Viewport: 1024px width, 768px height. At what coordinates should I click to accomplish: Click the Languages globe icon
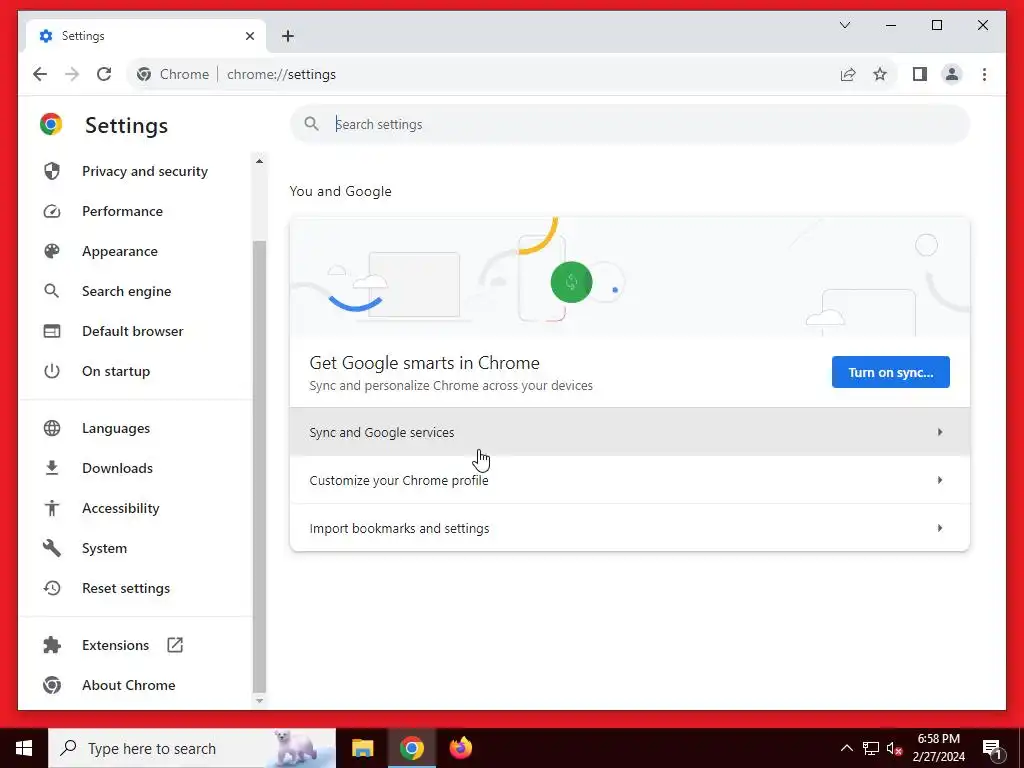(52, 428)
